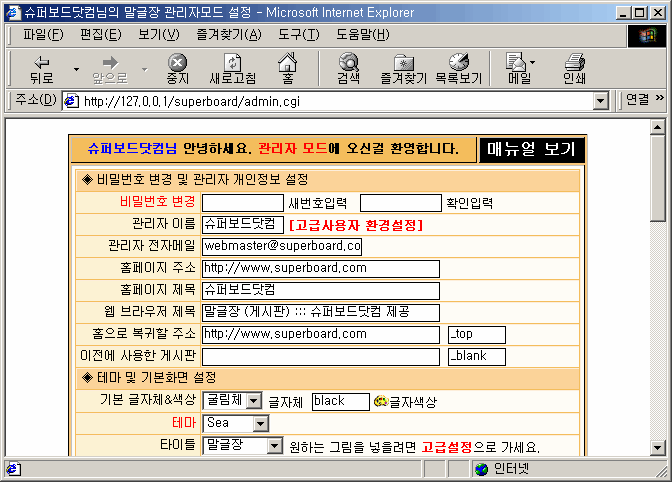Image resolution: width=672 pixels, height=482 pixels.
Task: Click the Forward (앞으로) toolbar button
Action: (110, 69)
